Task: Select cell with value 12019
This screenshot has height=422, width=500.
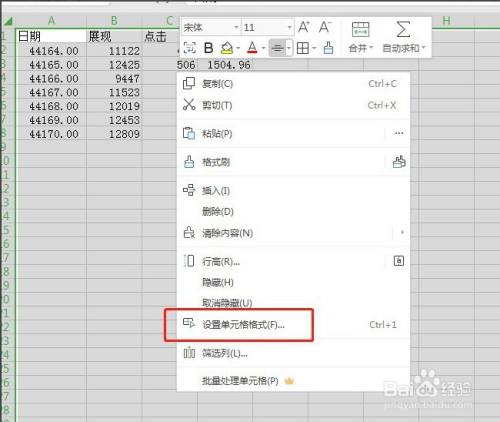Action: [114, 106]
